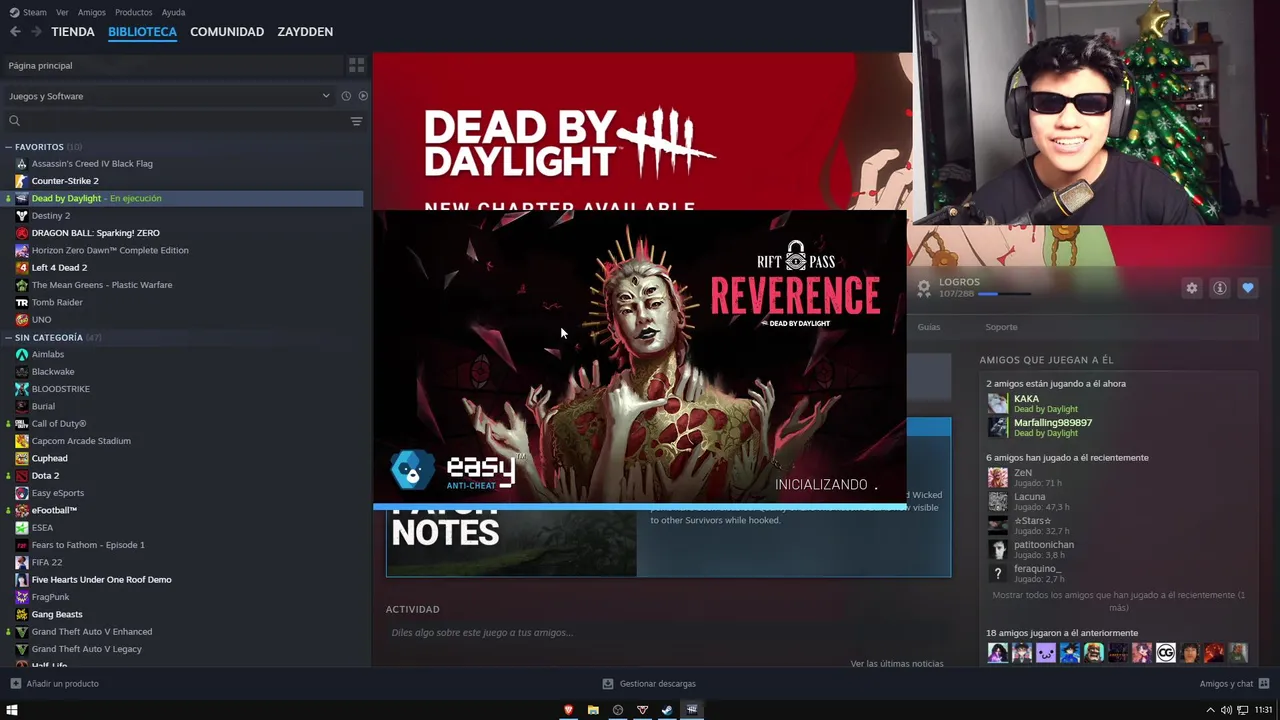The image size is (1280, 720).
Task: Open Call of Duty® entry
Action: pos(59,424)
